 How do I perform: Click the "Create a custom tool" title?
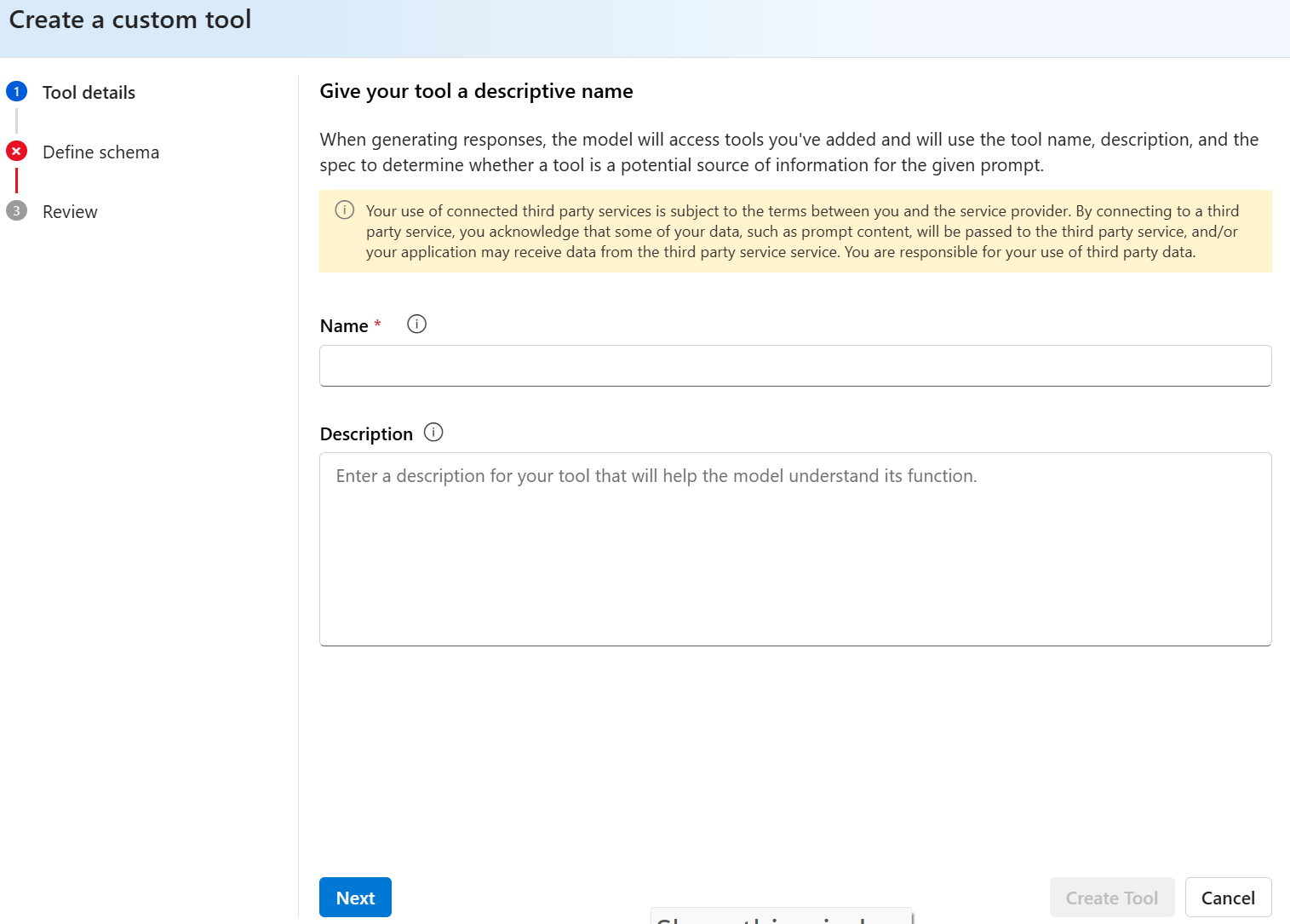(130, 20)
